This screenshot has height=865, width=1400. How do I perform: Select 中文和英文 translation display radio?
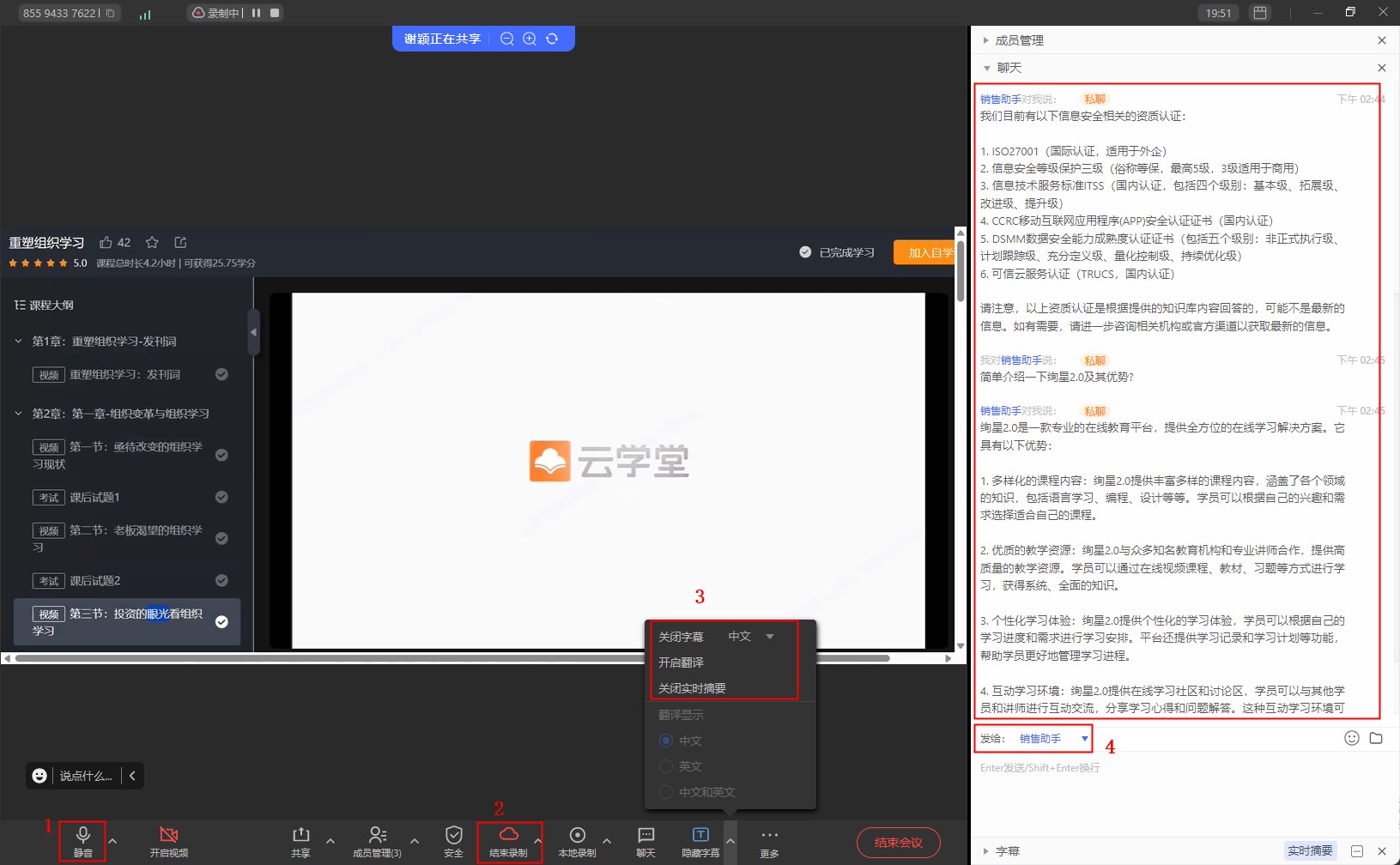point(665,792)
